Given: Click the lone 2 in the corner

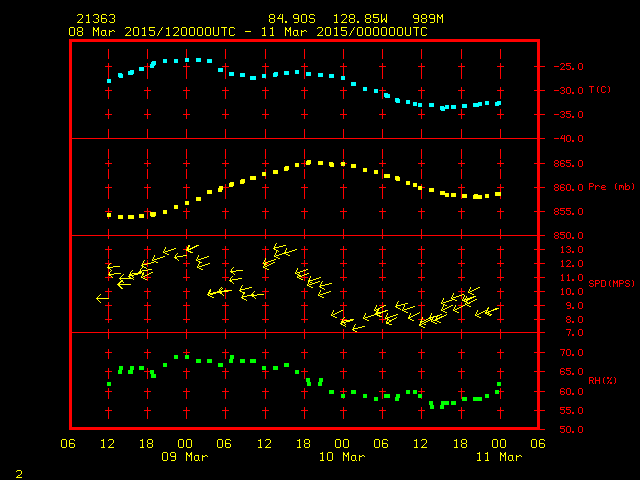Looking at the screenshot, I should [19, 474].
